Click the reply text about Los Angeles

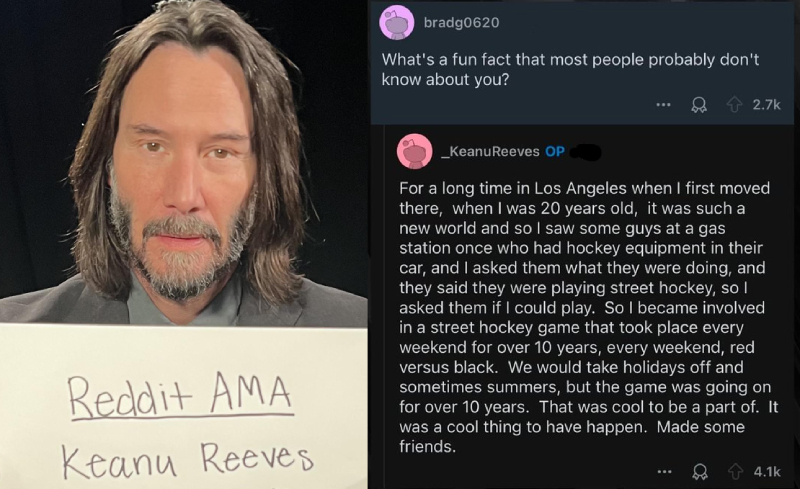pyautogui.click(x=588, y=317)
